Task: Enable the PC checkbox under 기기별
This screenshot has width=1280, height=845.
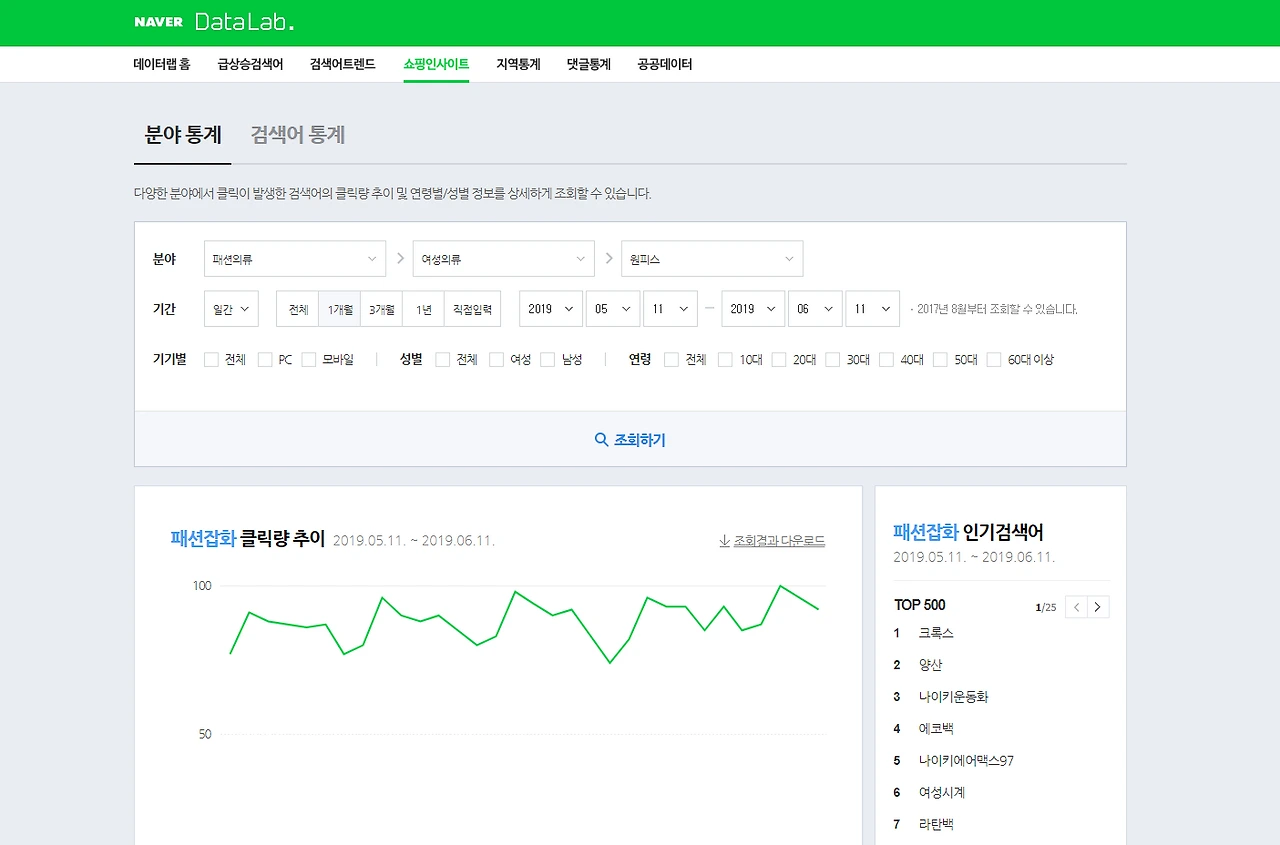Action: 264,359
